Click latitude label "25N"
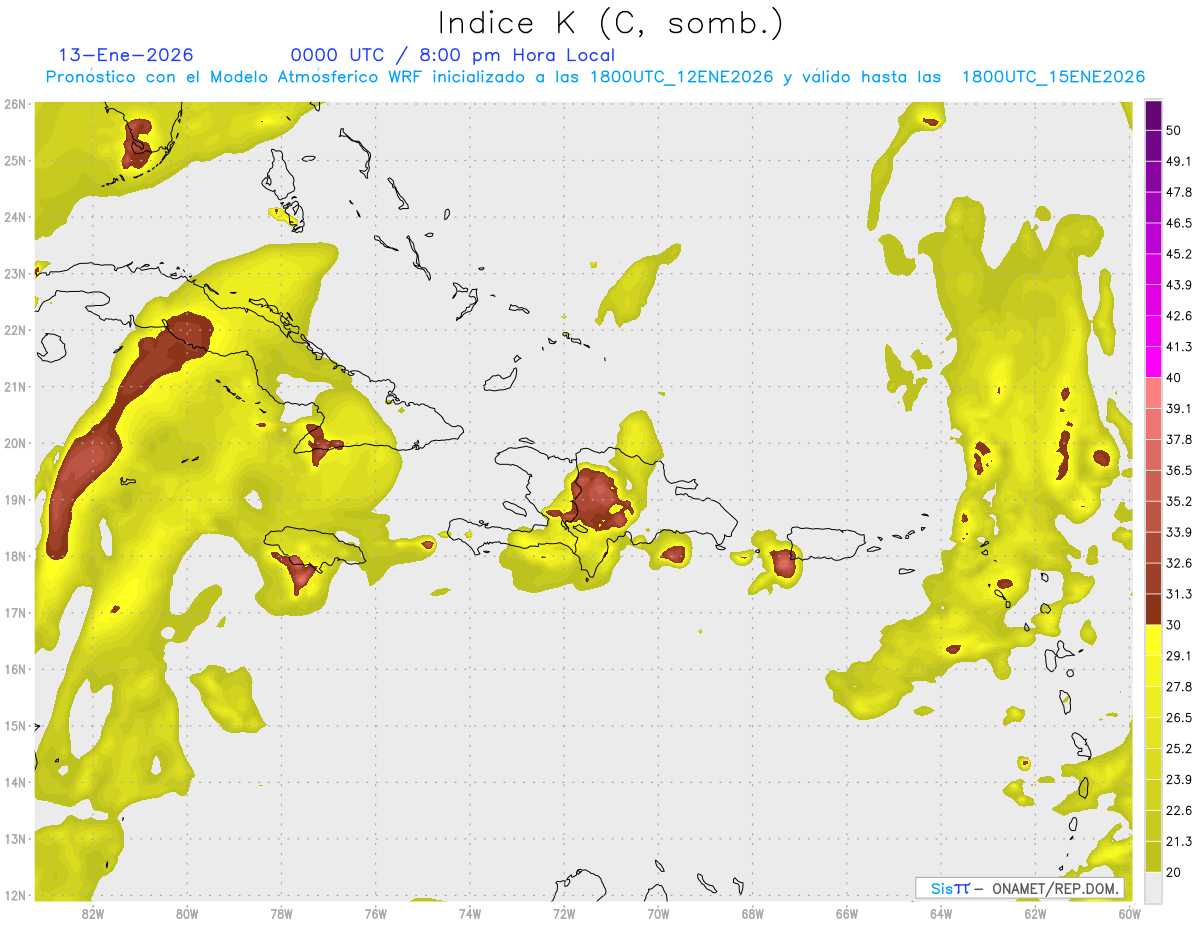1200x927 pixels. pyautogui.click(x=15, y=161)
